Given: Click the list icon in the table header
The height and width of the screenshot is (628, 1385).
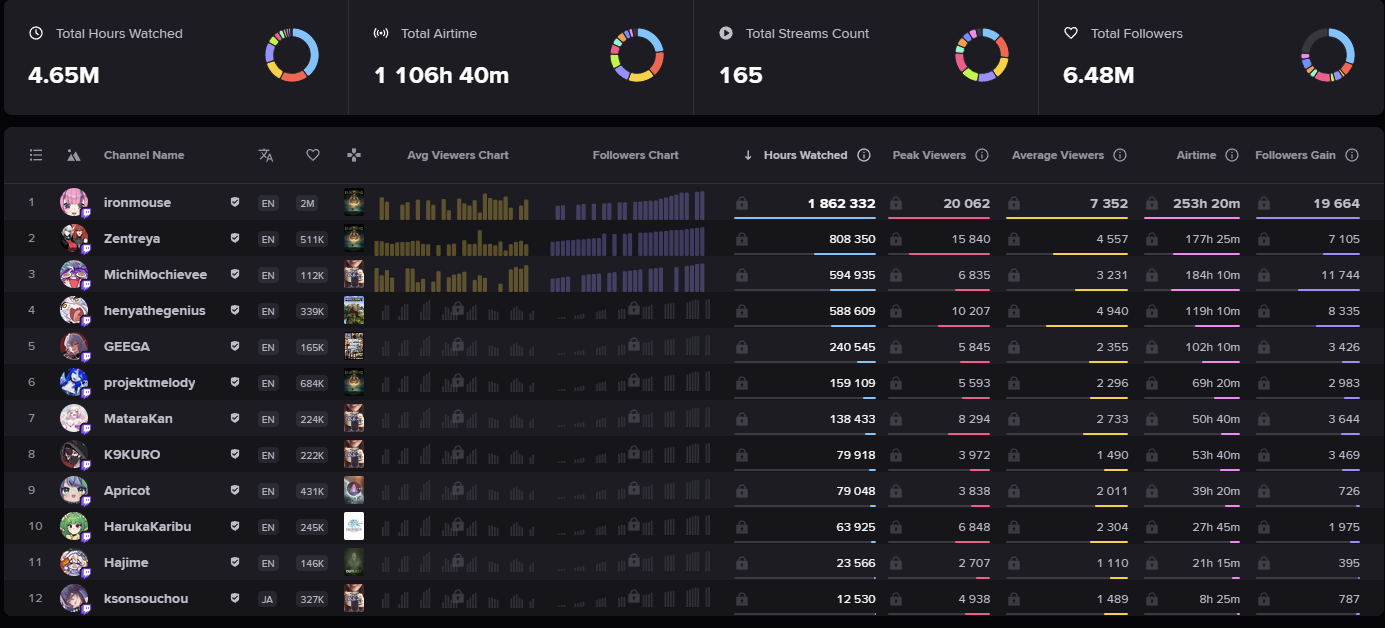Looking at the screenshot, I should [x=36, y=155].
